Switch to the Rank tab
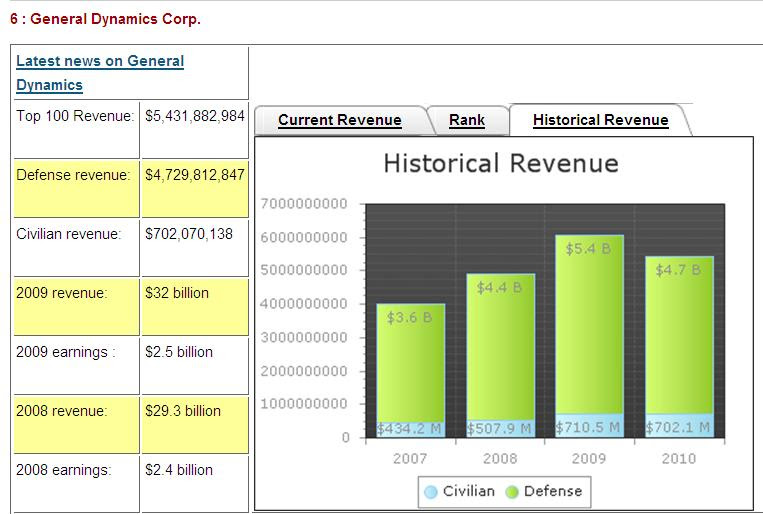Screen dimensions: 763x514 [467, 120]
